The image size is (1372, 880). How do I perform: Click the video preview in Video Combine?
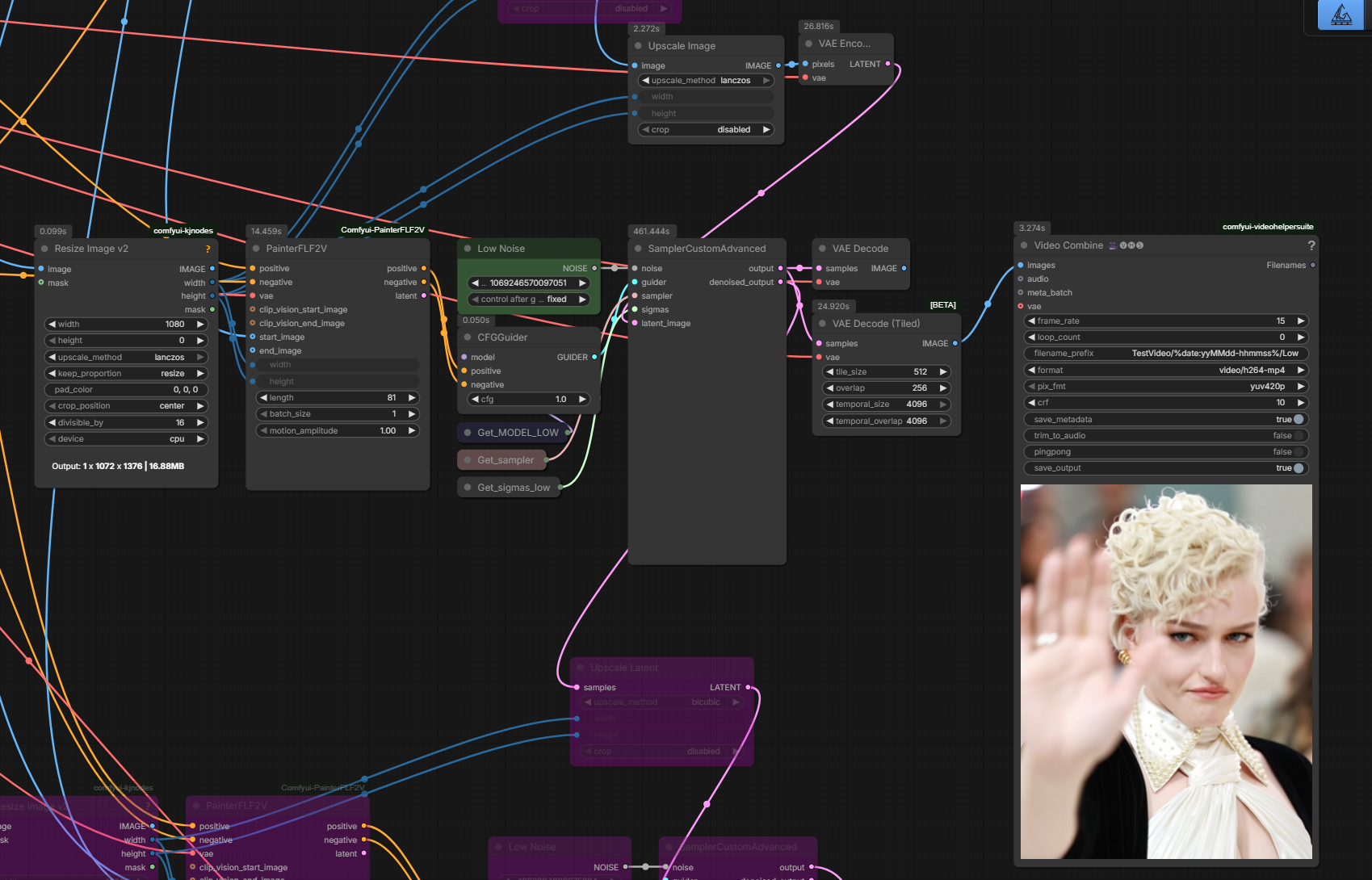point(1166,672)
